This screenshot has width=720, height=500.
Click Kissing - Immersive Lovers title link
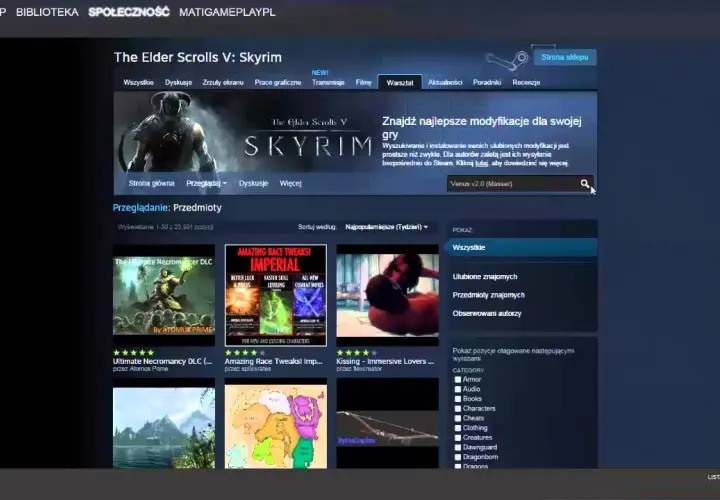(385, 361)
